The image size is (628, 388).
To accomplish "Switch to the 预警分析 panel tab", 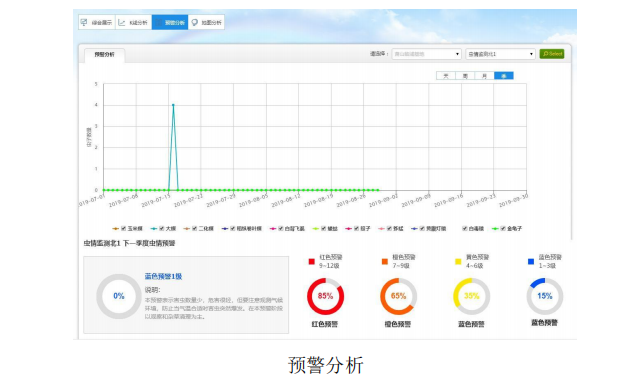I will [105, 55].
